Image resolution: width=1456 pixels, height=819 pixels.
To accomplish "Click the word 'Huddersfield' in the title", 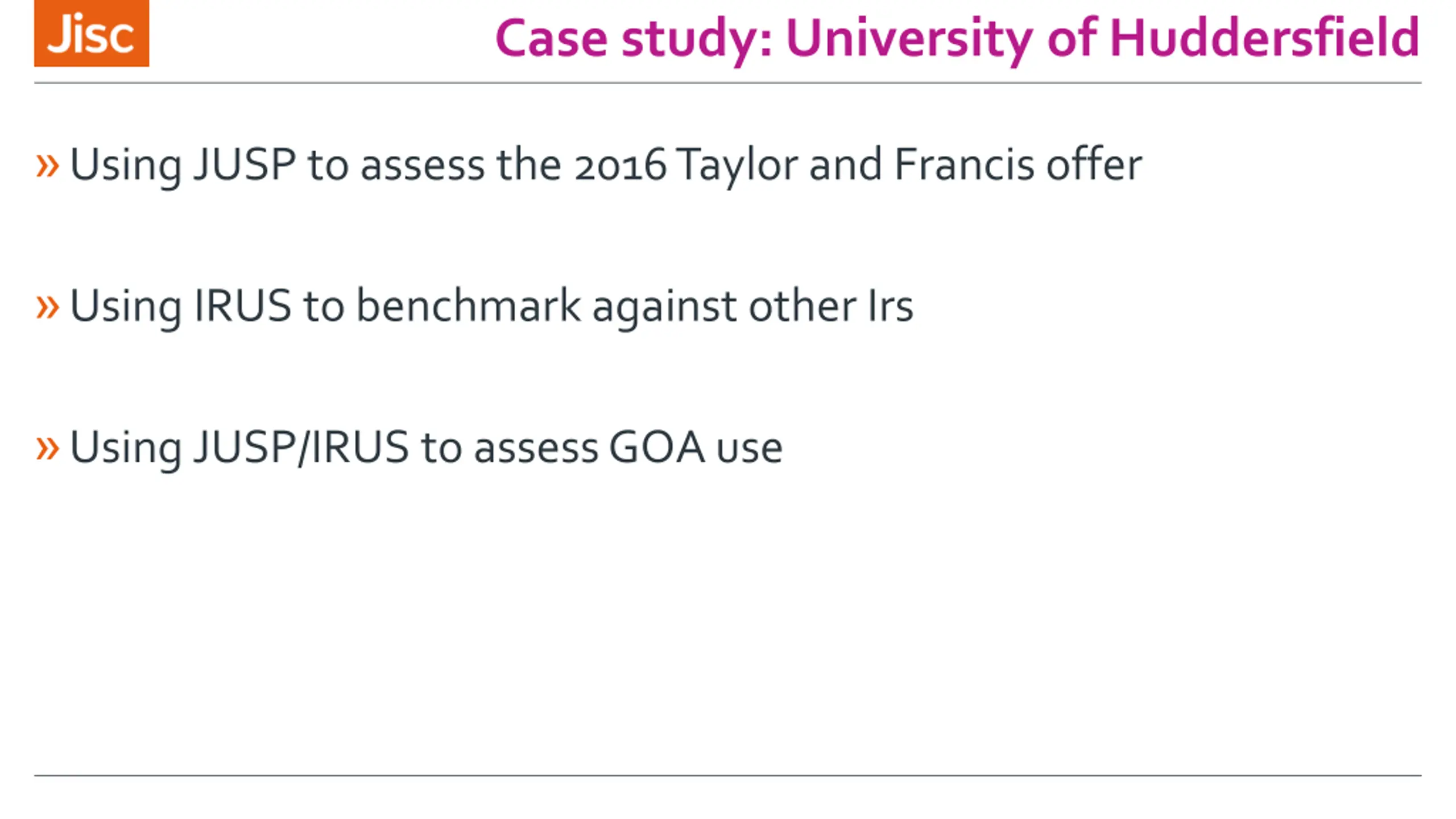I will pyautogui.click(x=1265, y=38).
